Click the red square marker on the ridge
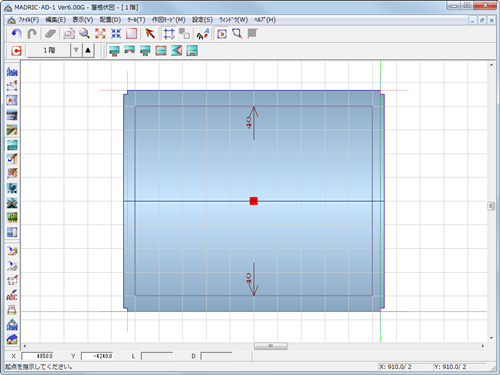This screenshot has height=375, width=500. pyautogui.click(x=254, y=201)
